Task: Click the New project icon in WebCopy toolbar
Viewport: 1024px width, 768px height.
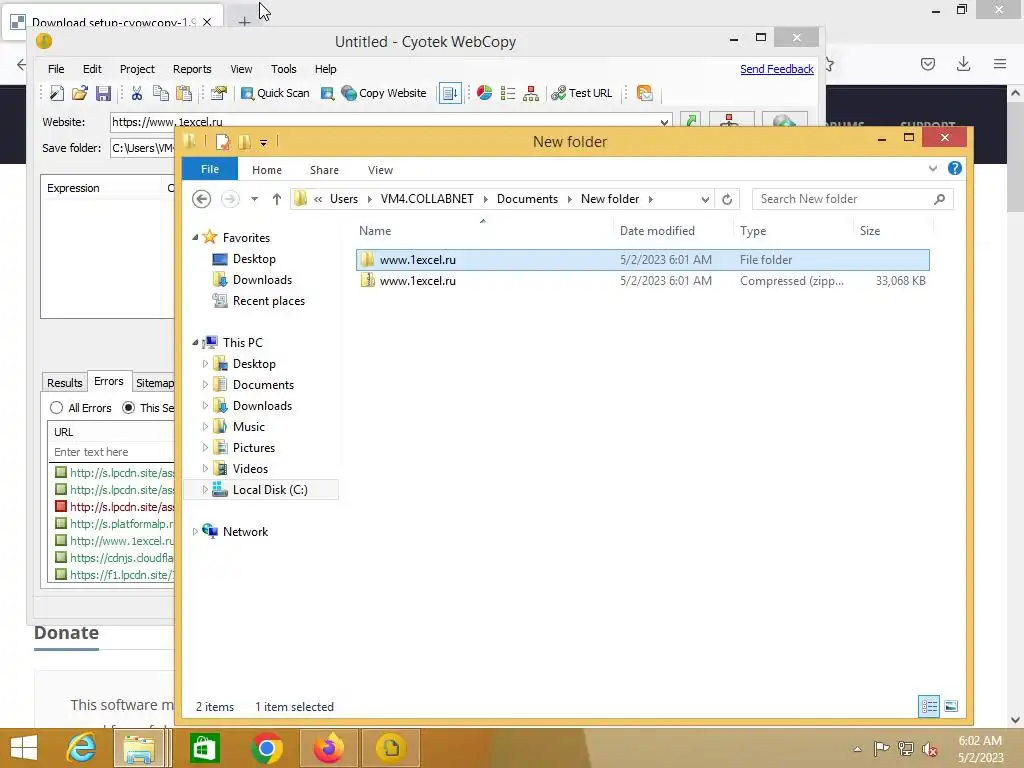Action: point(57,93)
